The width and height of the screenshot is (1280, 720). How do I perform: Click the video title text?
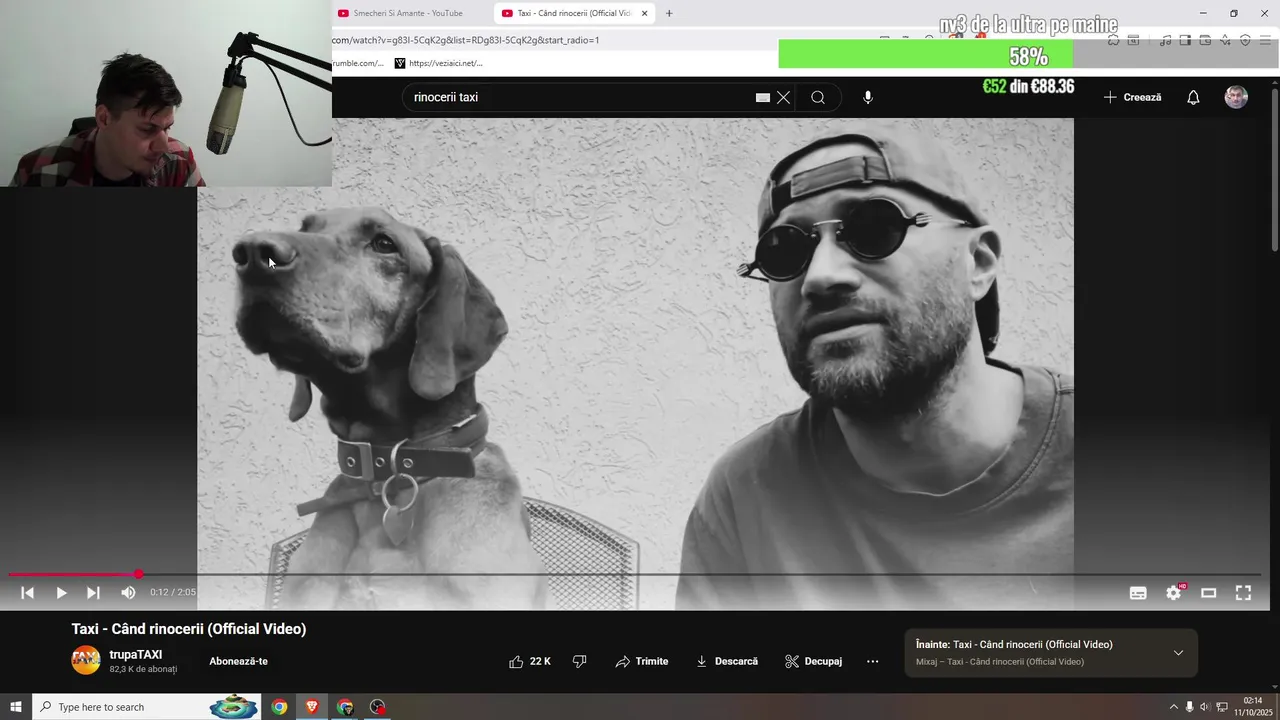coord(189,629)
